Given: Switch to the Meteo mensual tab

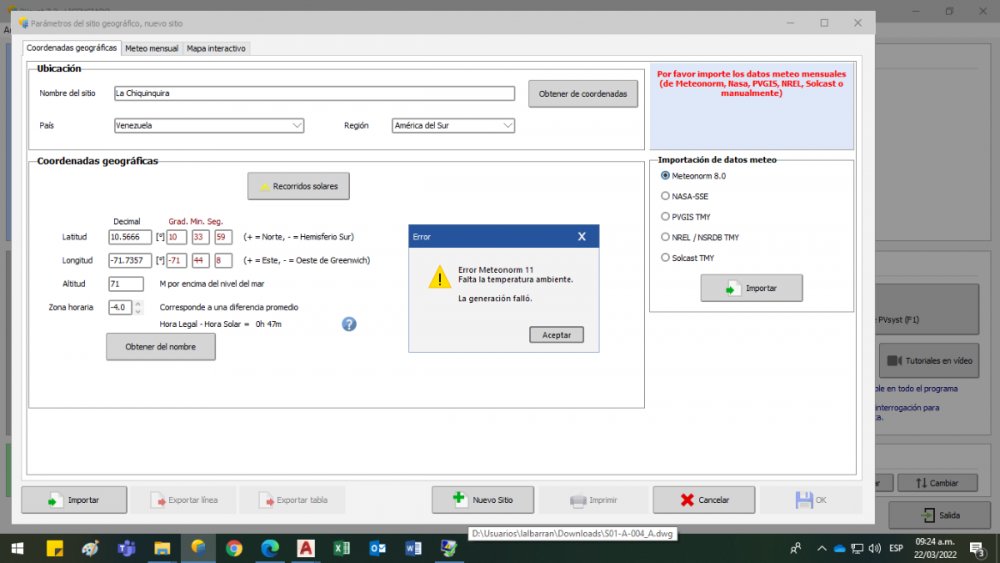Looking at the screenshot, I should 152,48.
